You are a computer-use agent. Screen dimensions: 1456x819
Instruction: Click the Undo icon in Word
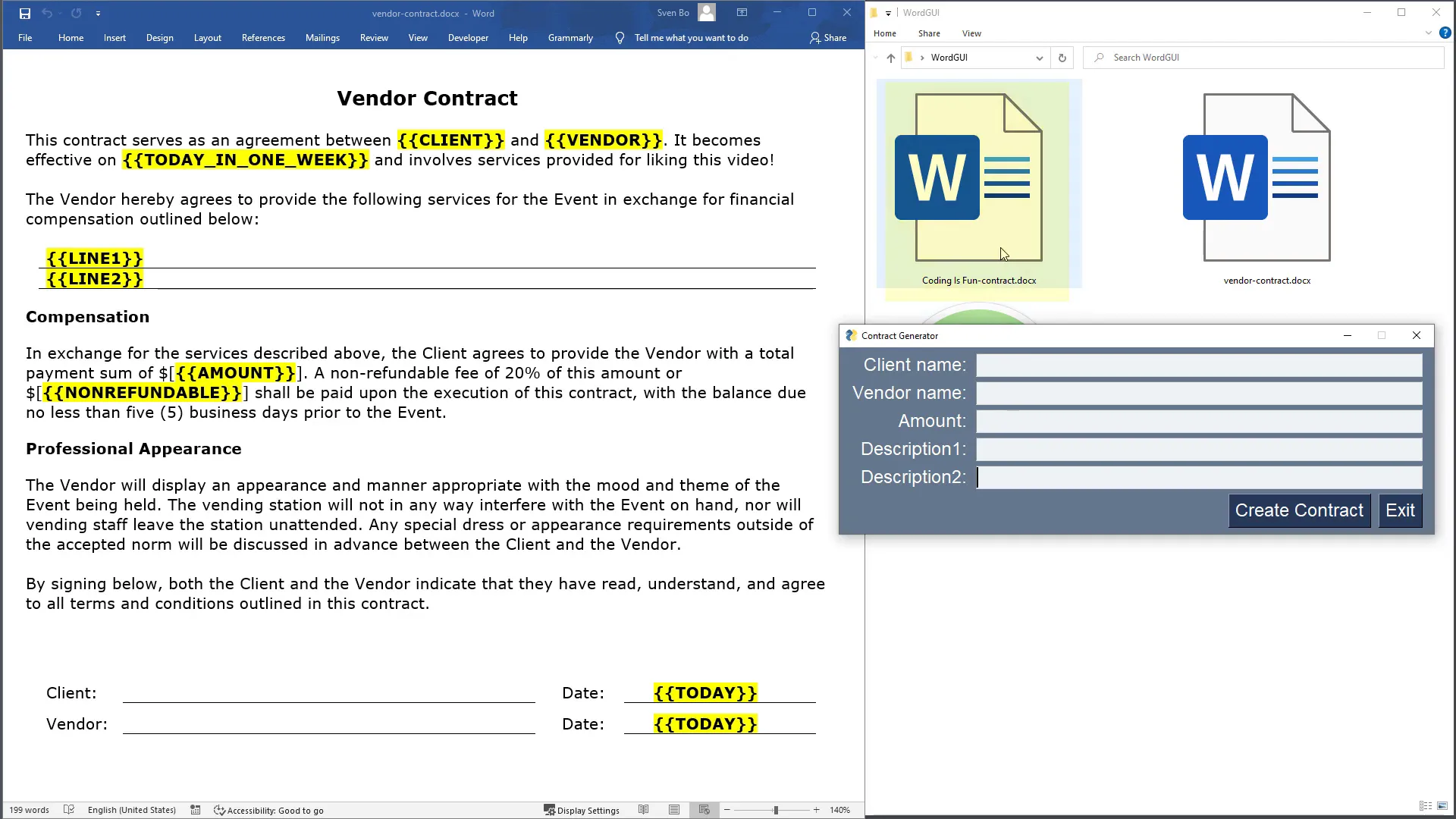point(47,13)
